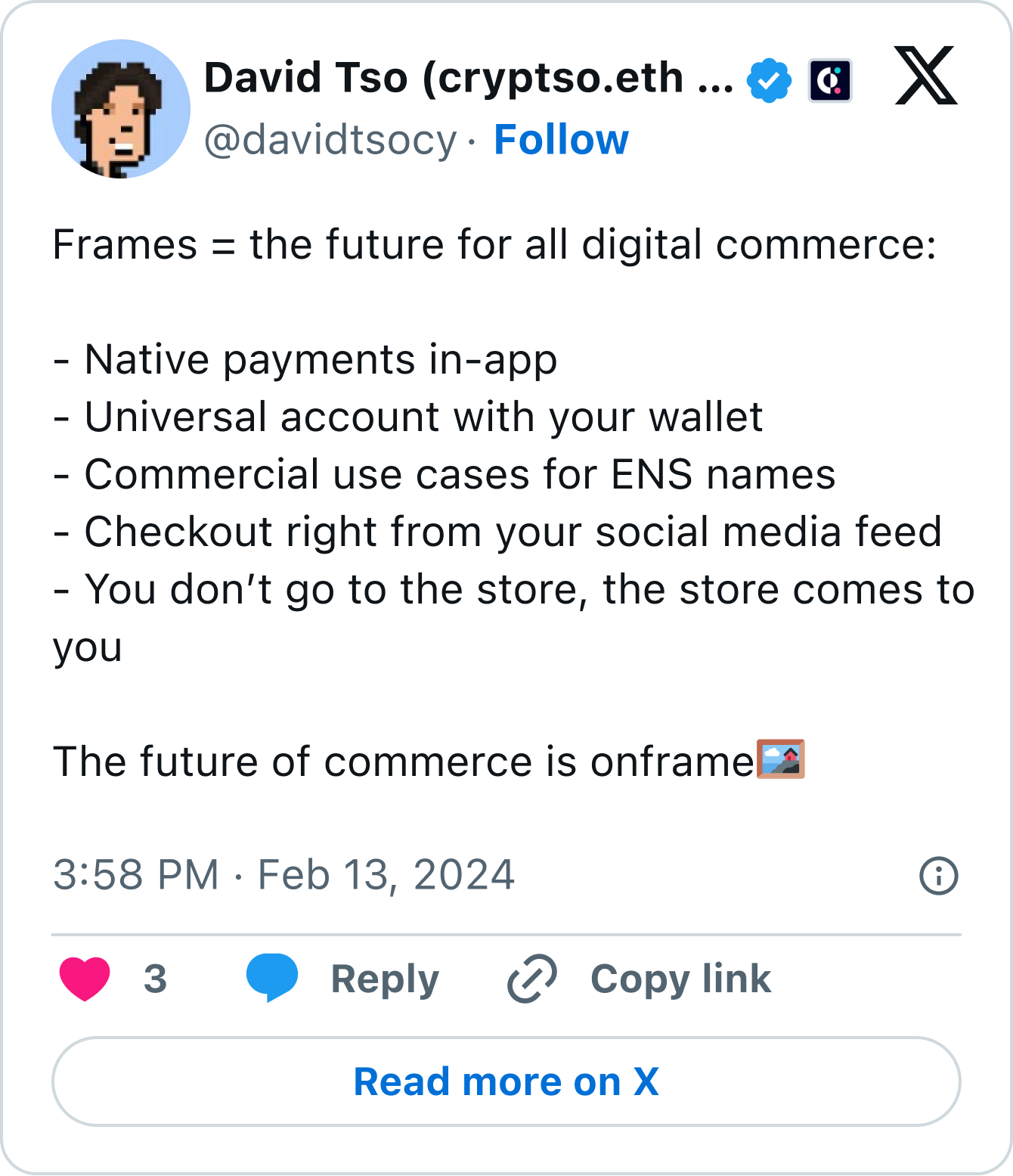Like the post with the pink heart icon
Screen dimensions: 1013x1176
click(x=85, y=979)
